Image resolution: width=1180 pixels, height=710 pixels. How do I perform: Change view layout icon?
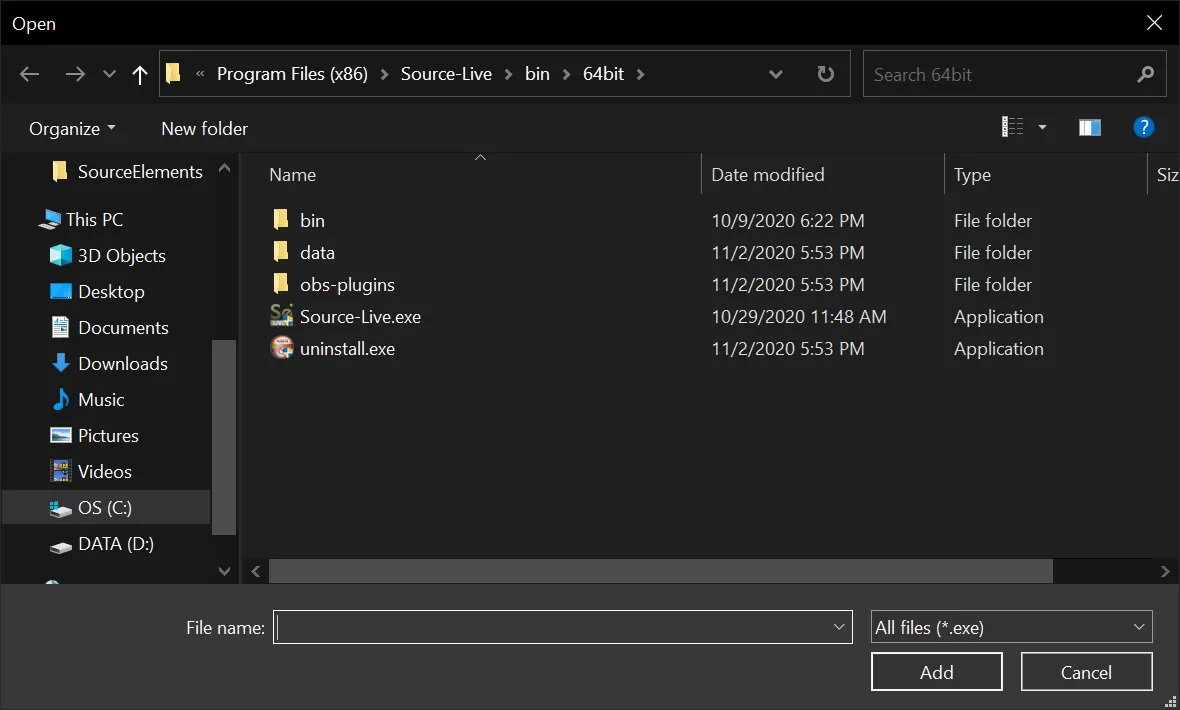[1012, 127]
